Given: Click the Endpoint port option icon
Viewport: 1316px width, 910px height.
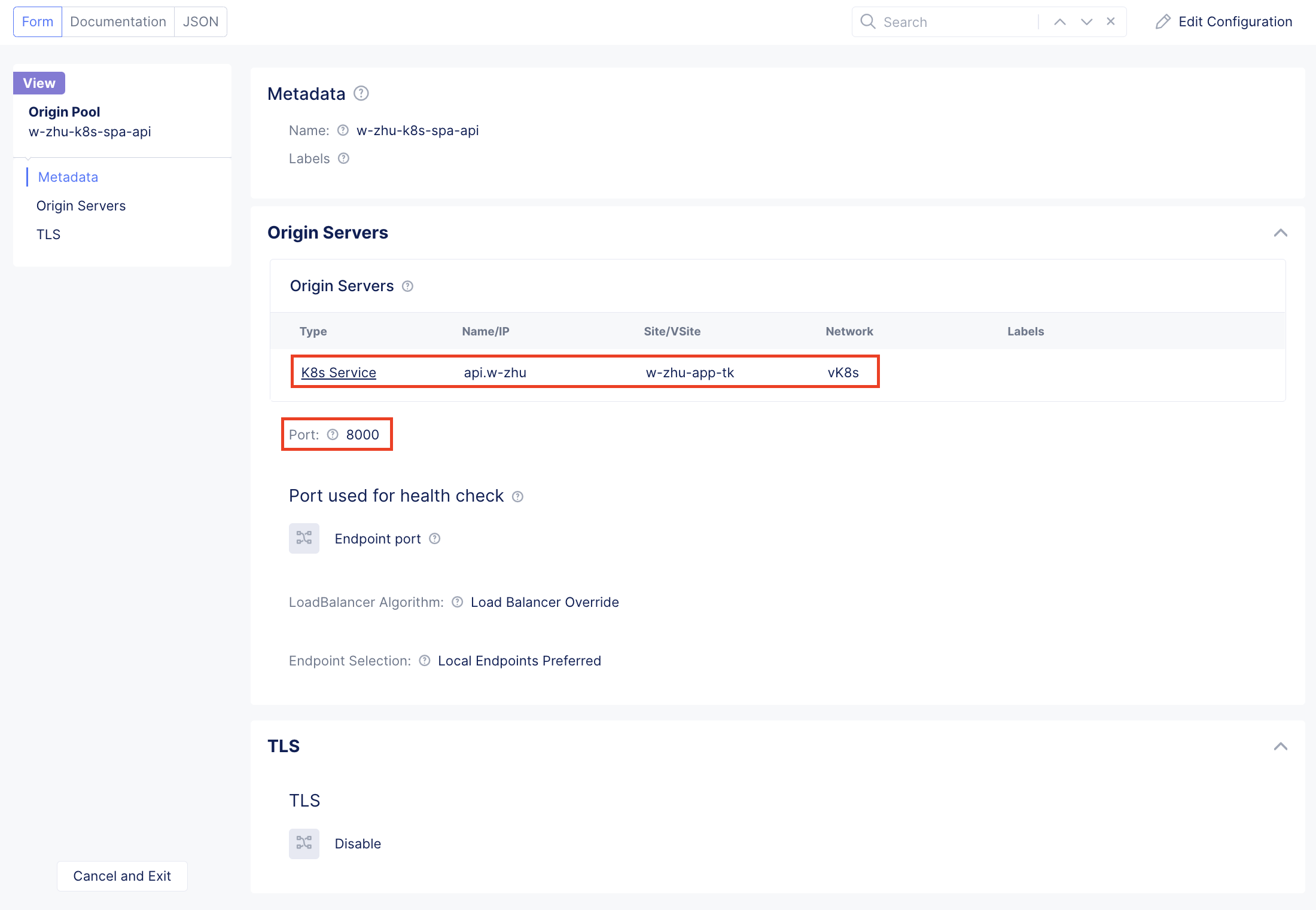Looking at the screenshot, I should 304,538.
